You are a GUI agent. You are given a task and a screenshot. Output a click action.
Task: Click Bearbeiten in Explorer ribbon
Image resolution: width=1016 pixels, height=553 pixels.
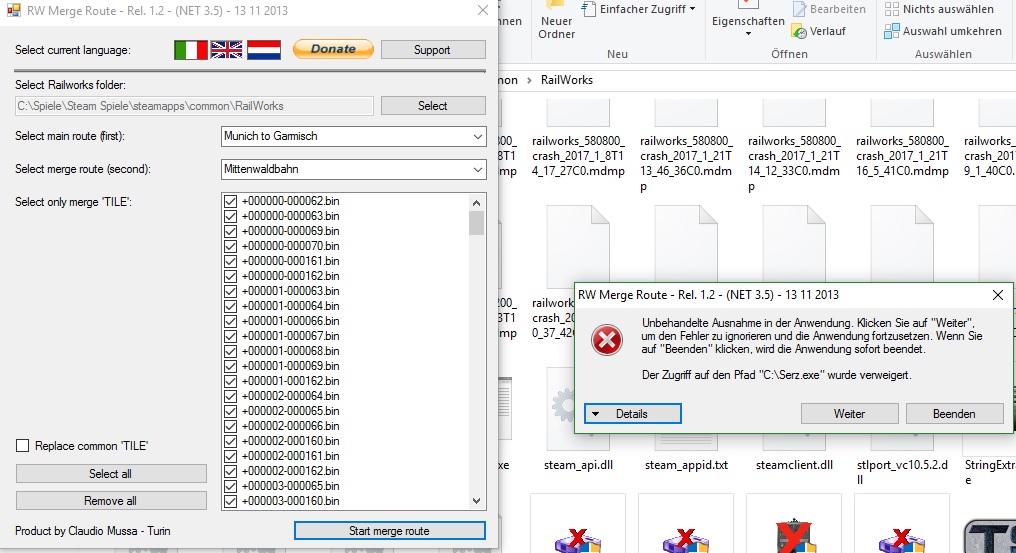pyautogui.click(x=829, y=9)
